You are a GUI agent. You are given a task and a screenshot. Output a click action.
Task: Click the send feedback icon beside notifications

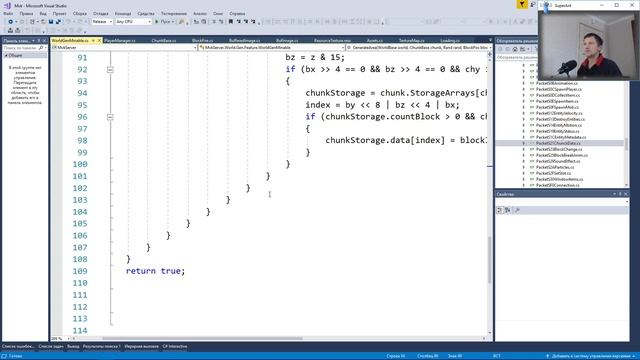[x=533, y=4]
